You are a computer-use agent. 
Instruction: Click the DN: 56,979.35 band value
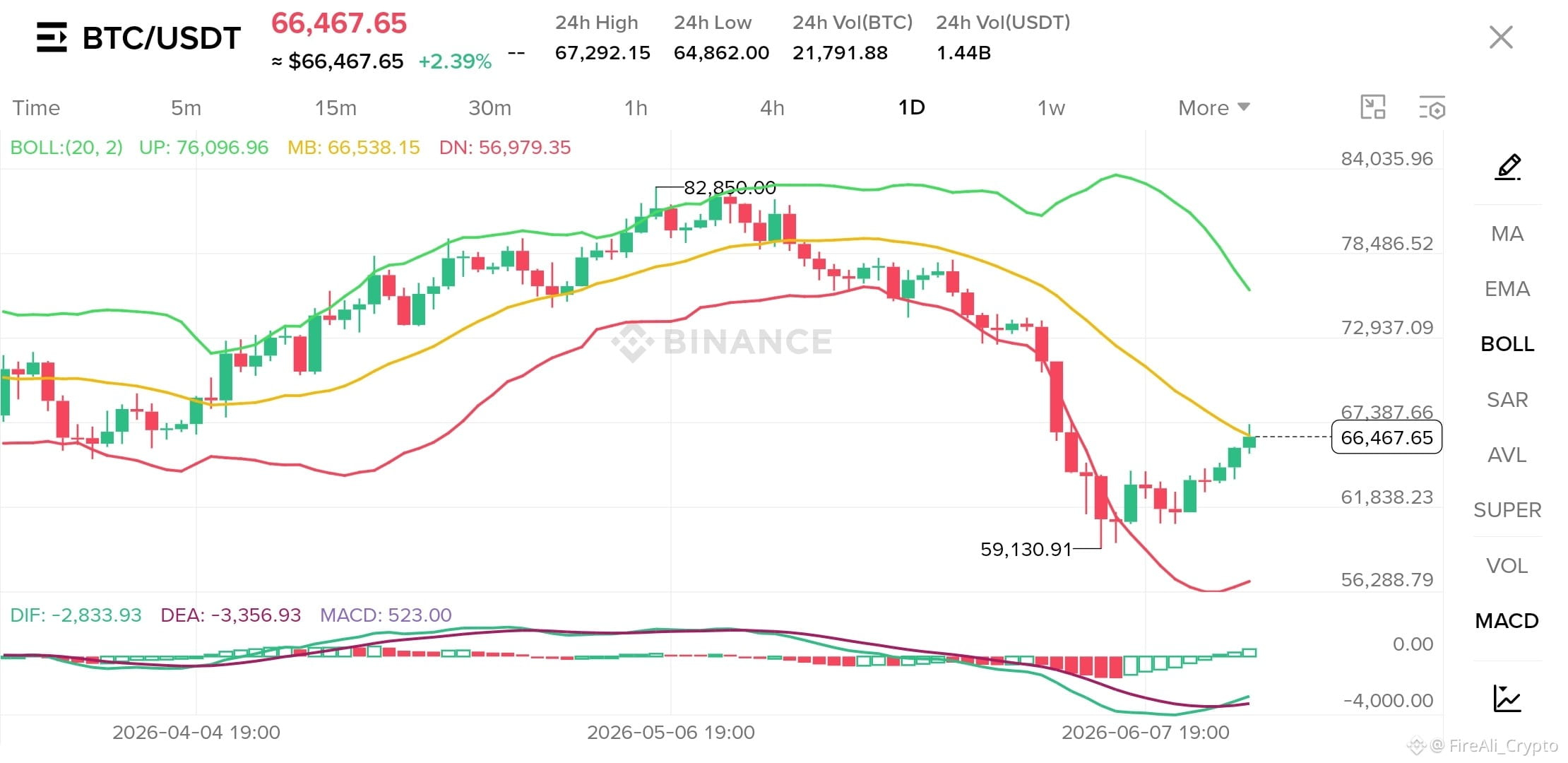click(504, 148)
